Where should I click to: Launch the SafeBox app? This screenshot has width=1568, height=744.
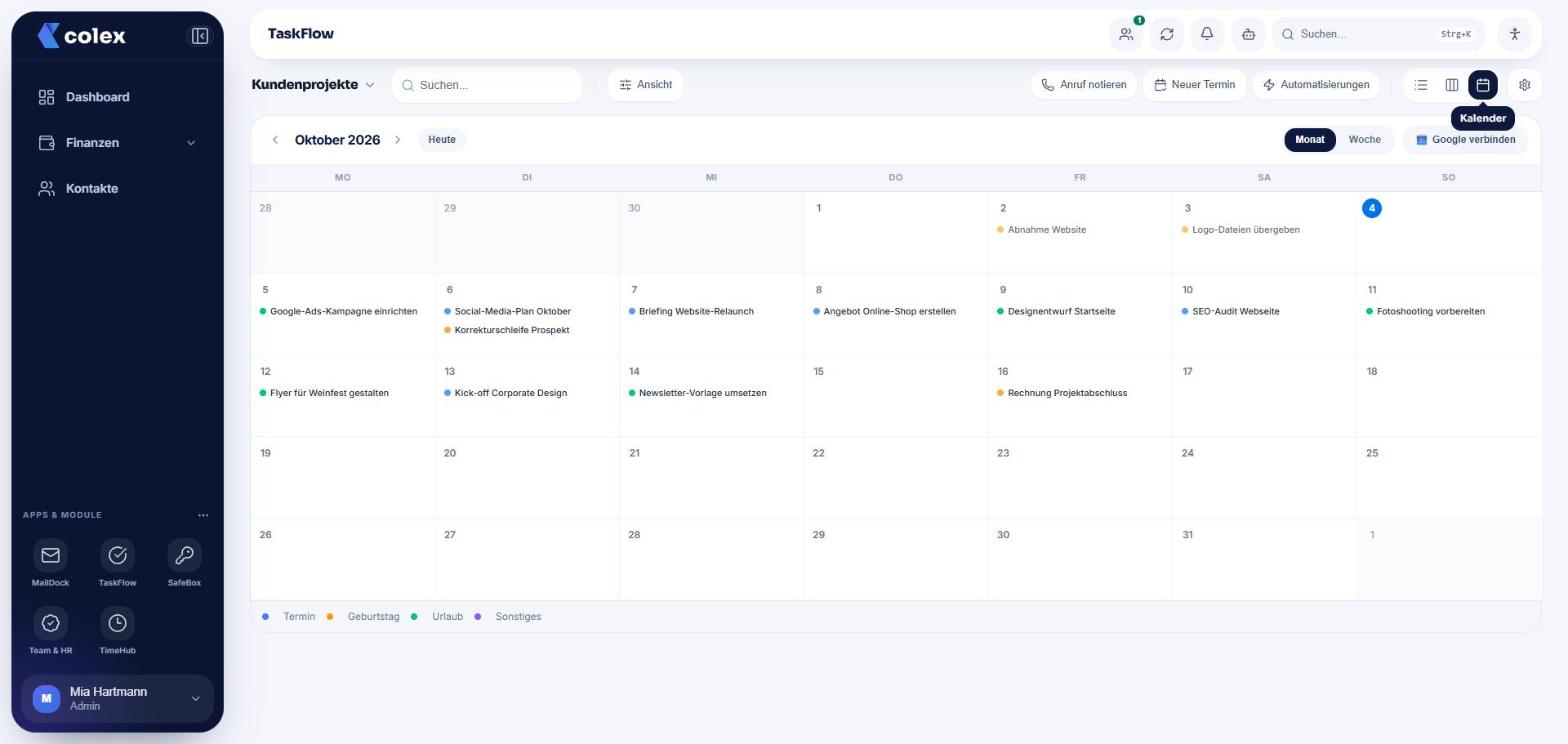point(184,563)
